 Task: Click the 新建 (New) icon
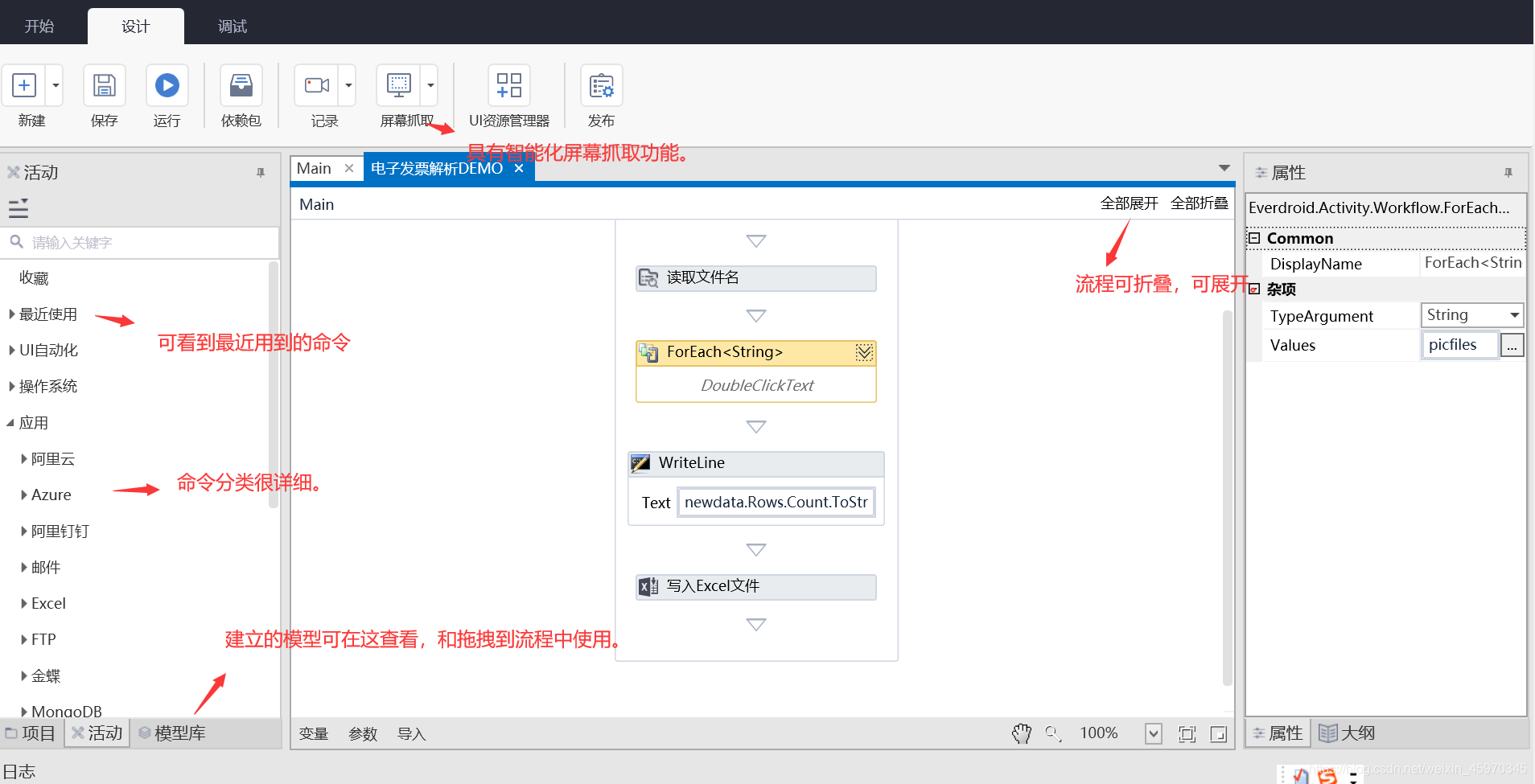pos(24,85)
